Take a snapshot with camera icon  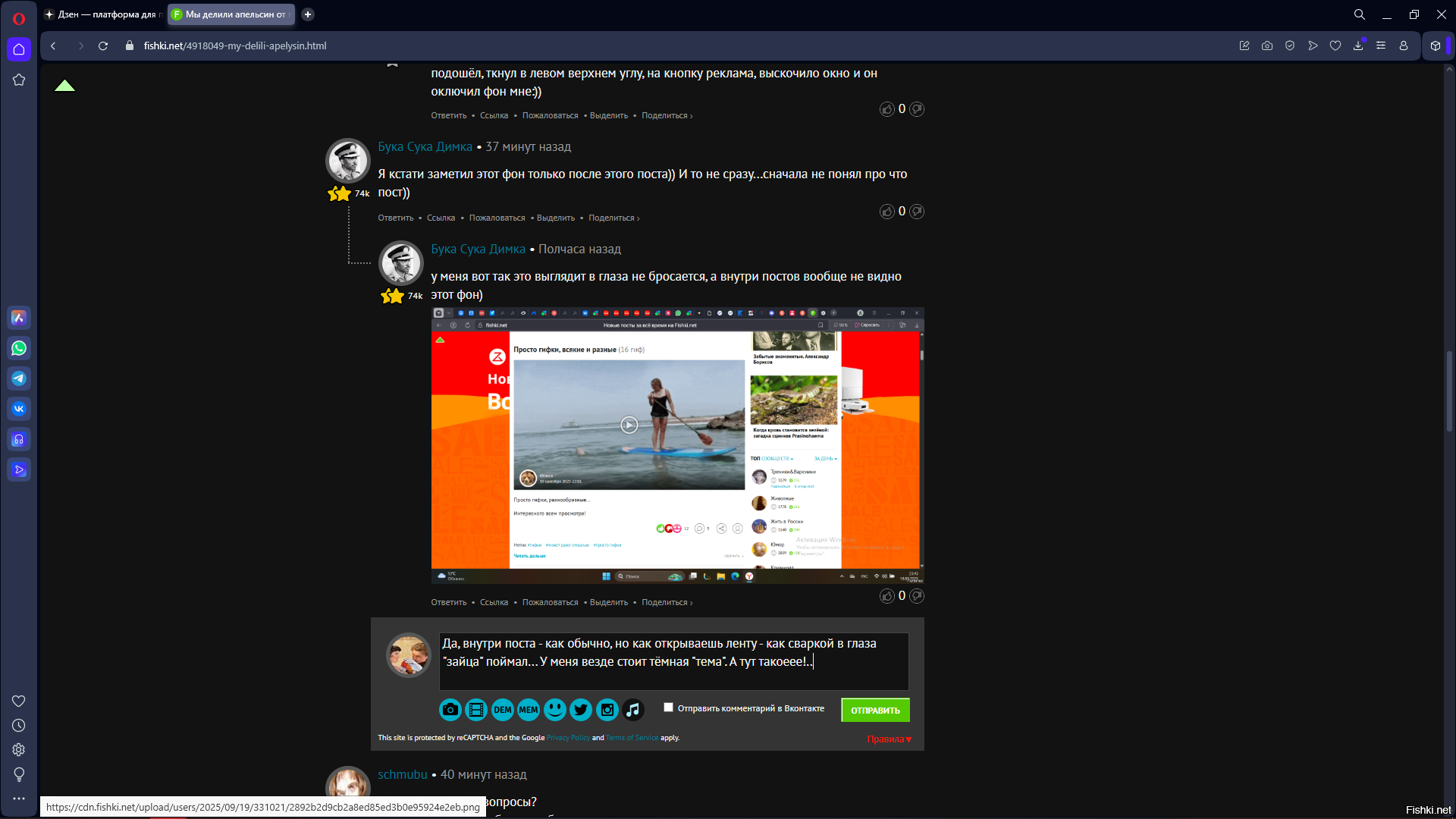coord(1267,45)
